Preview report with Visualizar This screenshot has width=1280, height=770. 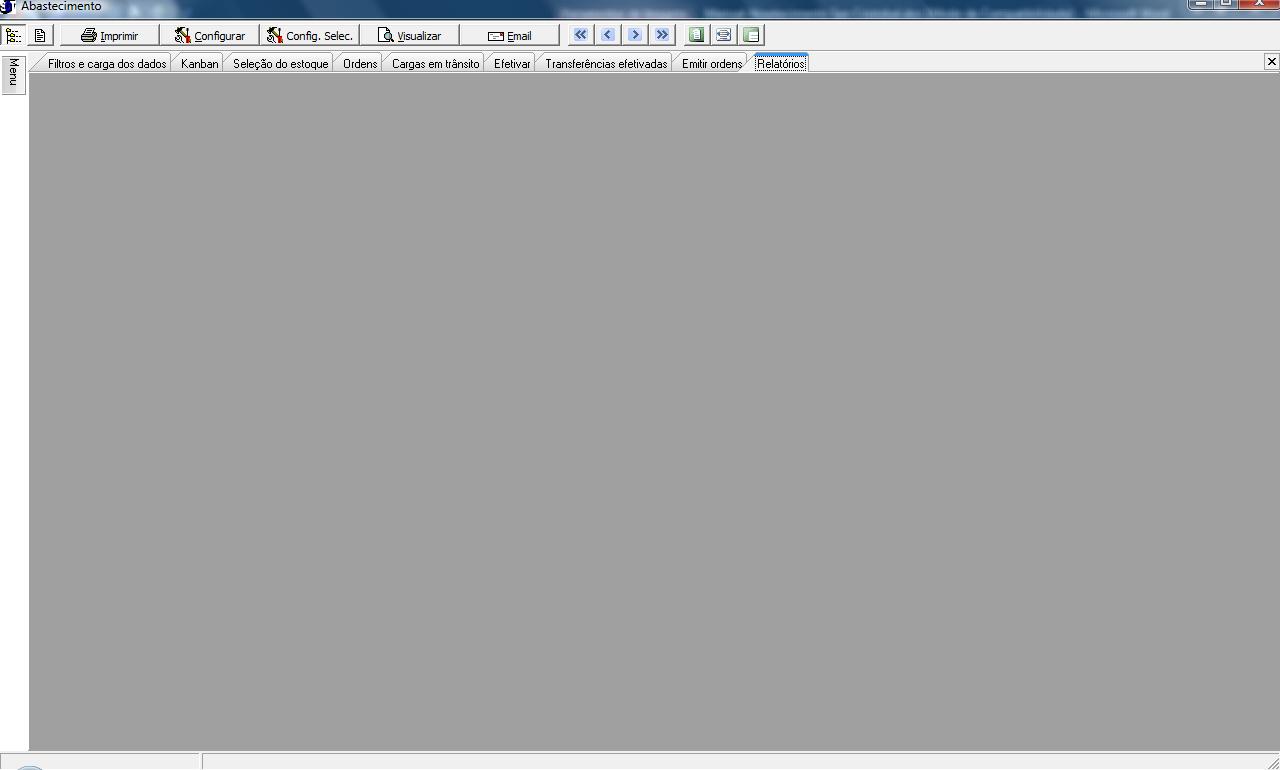pyautogui.click(x=409, y=35)
